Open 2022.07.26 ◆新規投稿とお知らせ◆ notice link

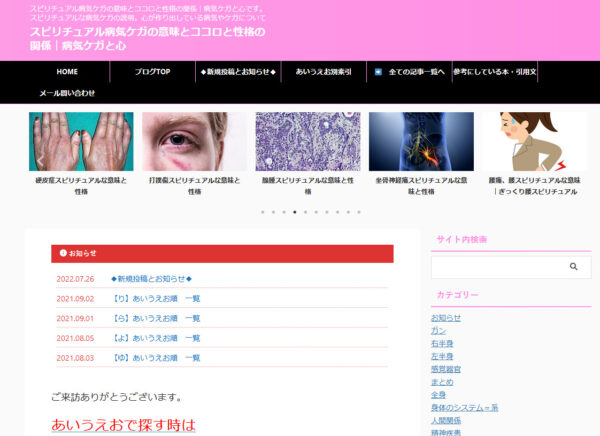151,279
